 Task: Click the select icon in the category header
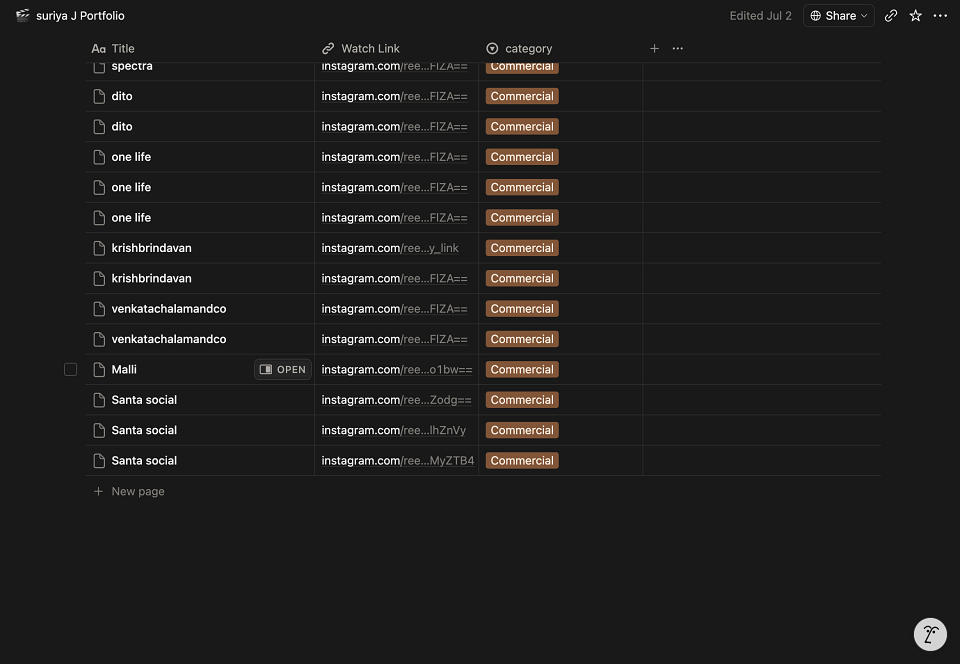click(492, 48)
